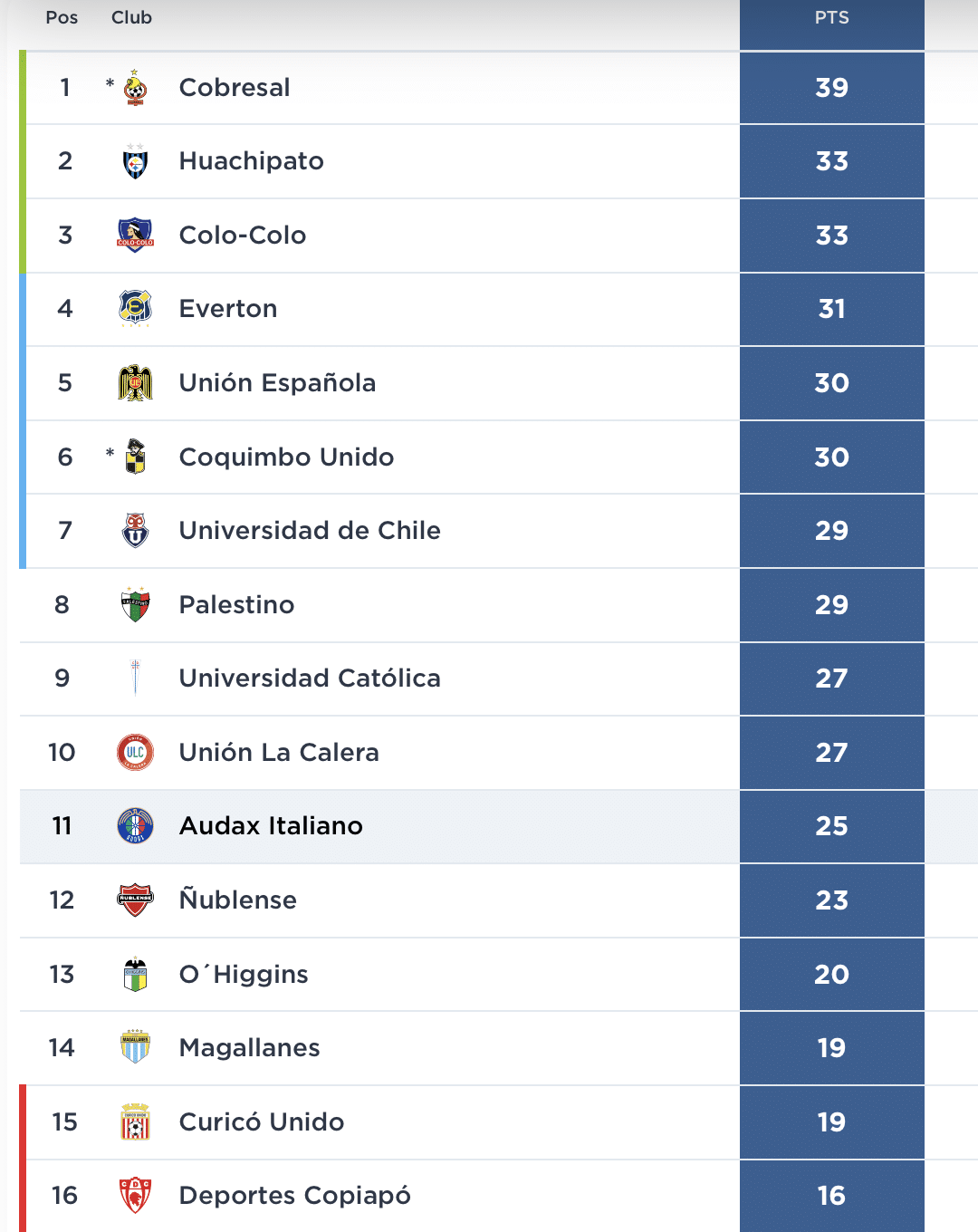Open the Magallanes team link
The width and height of the screenshot is (978, 1232).
click(250, 1048)
